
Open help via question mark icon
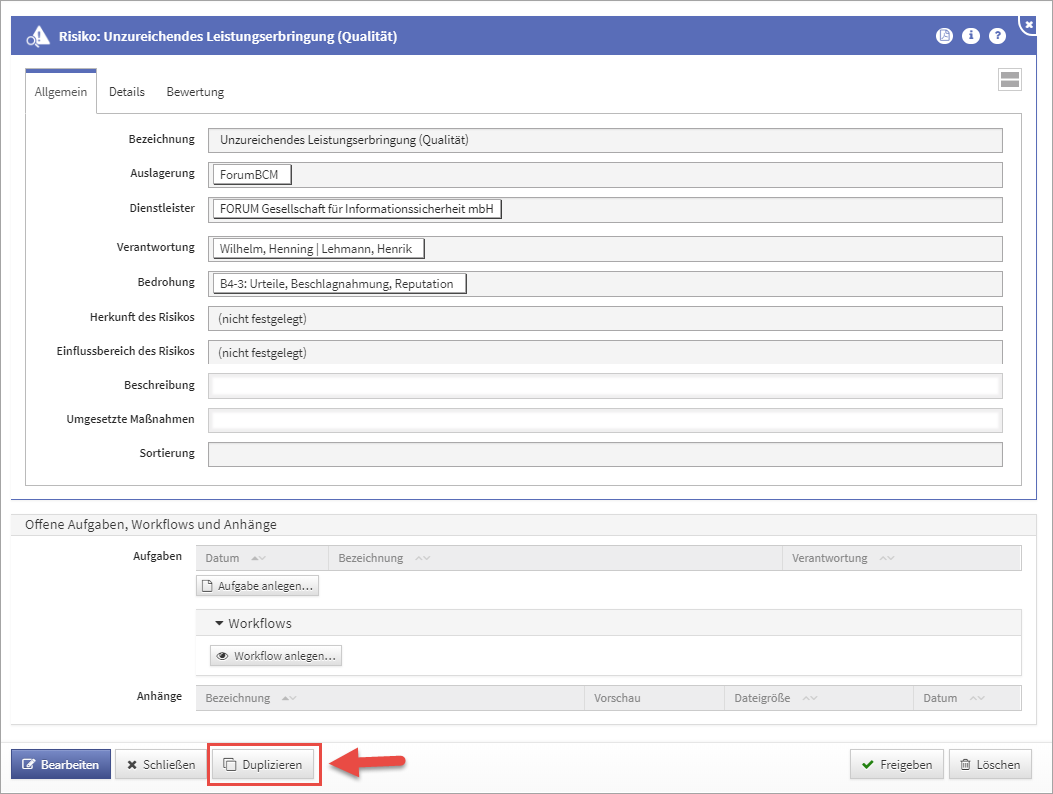tap(997, 36)
